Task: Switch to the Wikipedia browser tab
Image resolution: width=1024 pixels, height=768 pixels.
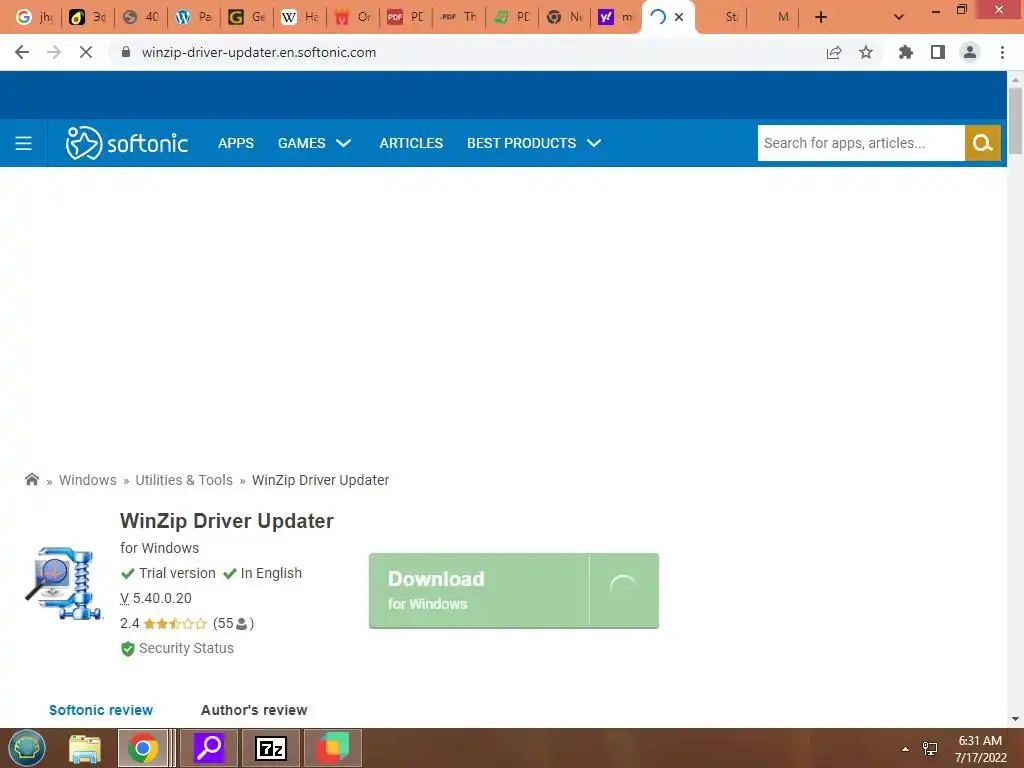Action: pyautogui.click(x=300, y=17)
